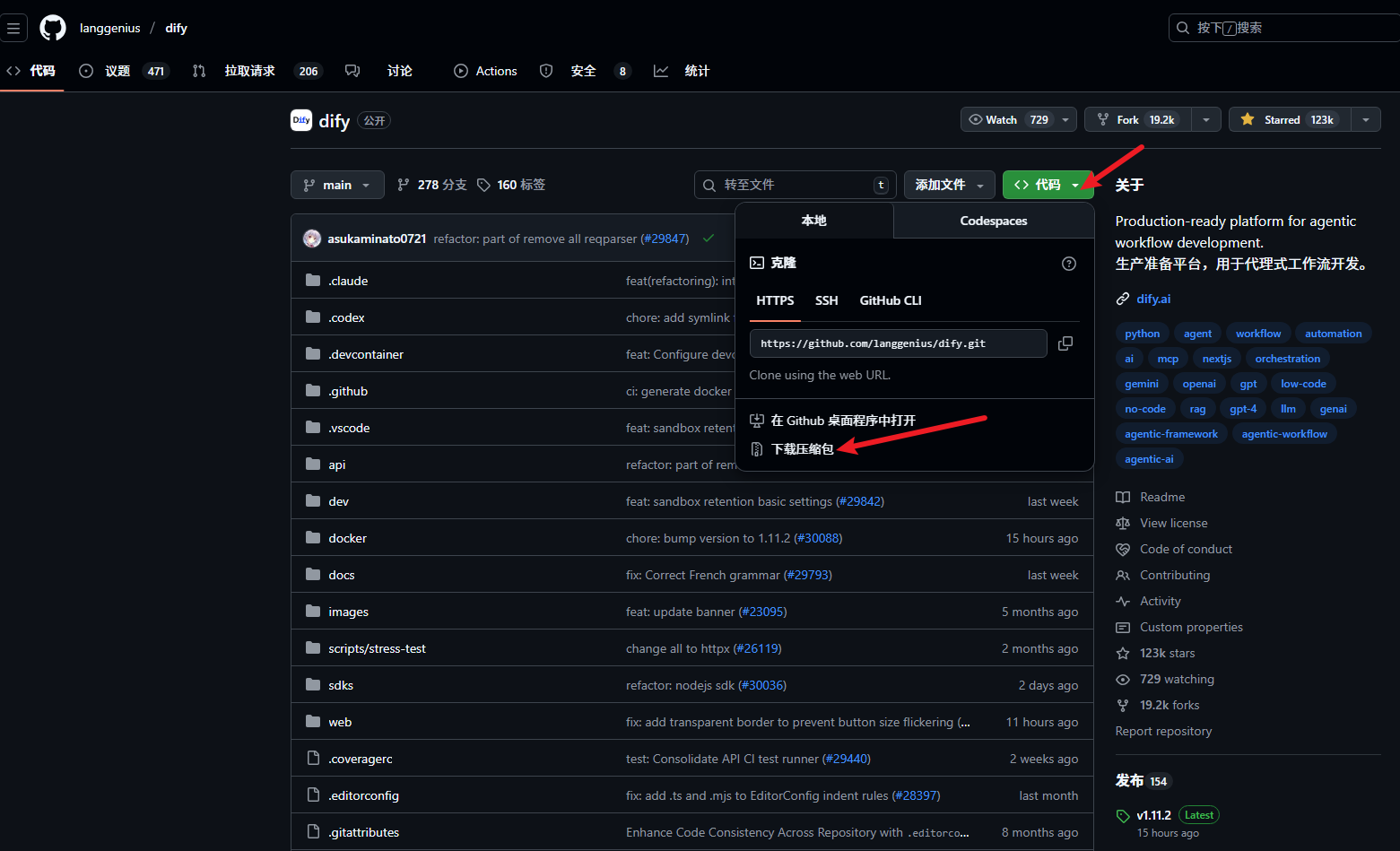Click 下载压缩包 to download the ZIP
This screenshot has height=851, width=1400.
802,449
